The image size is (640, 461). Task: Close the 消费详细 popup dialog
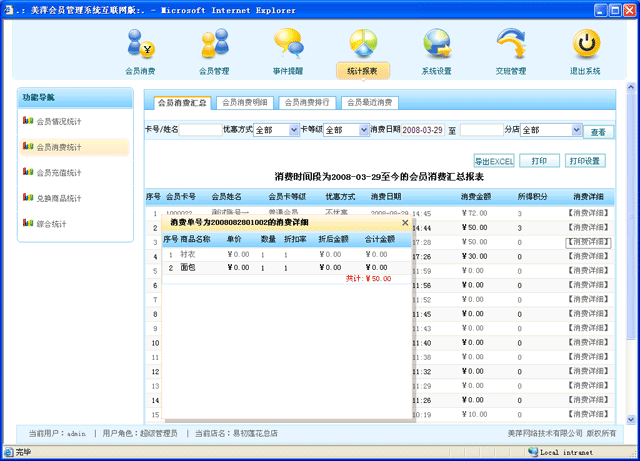coord(405,223)
